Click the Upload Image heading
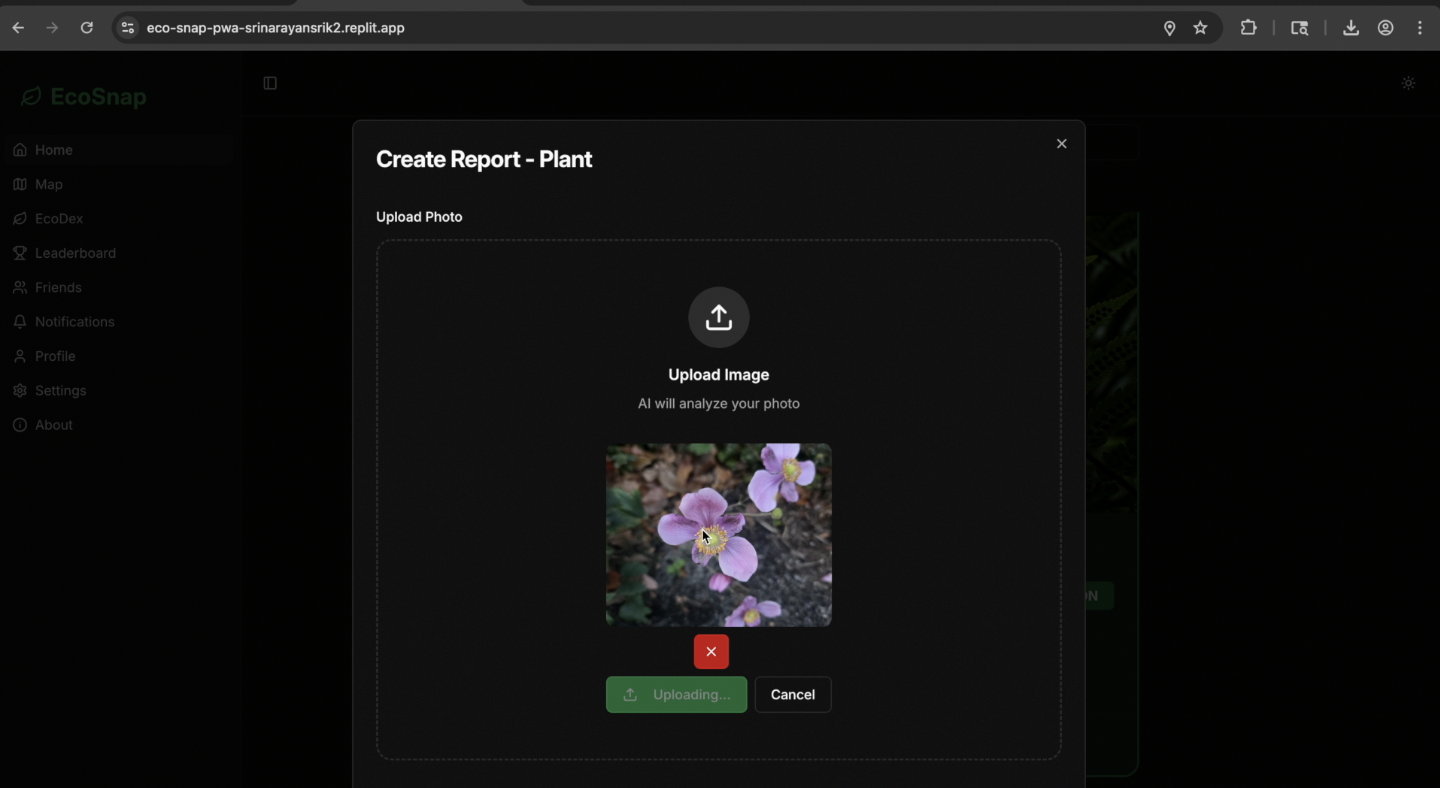 (719, 375)
